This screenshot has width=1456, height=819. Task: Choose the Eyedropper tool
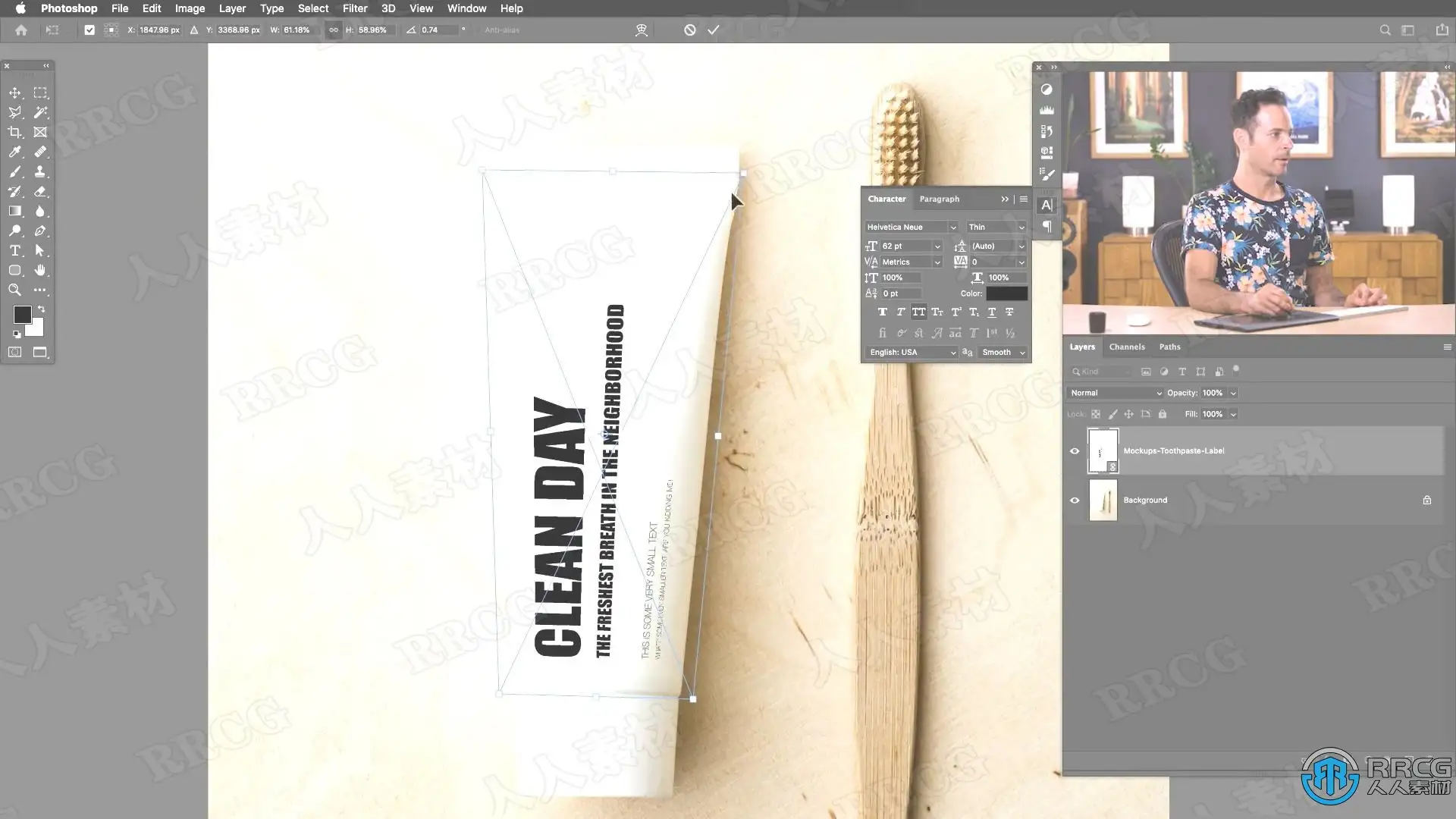(14, 152)
